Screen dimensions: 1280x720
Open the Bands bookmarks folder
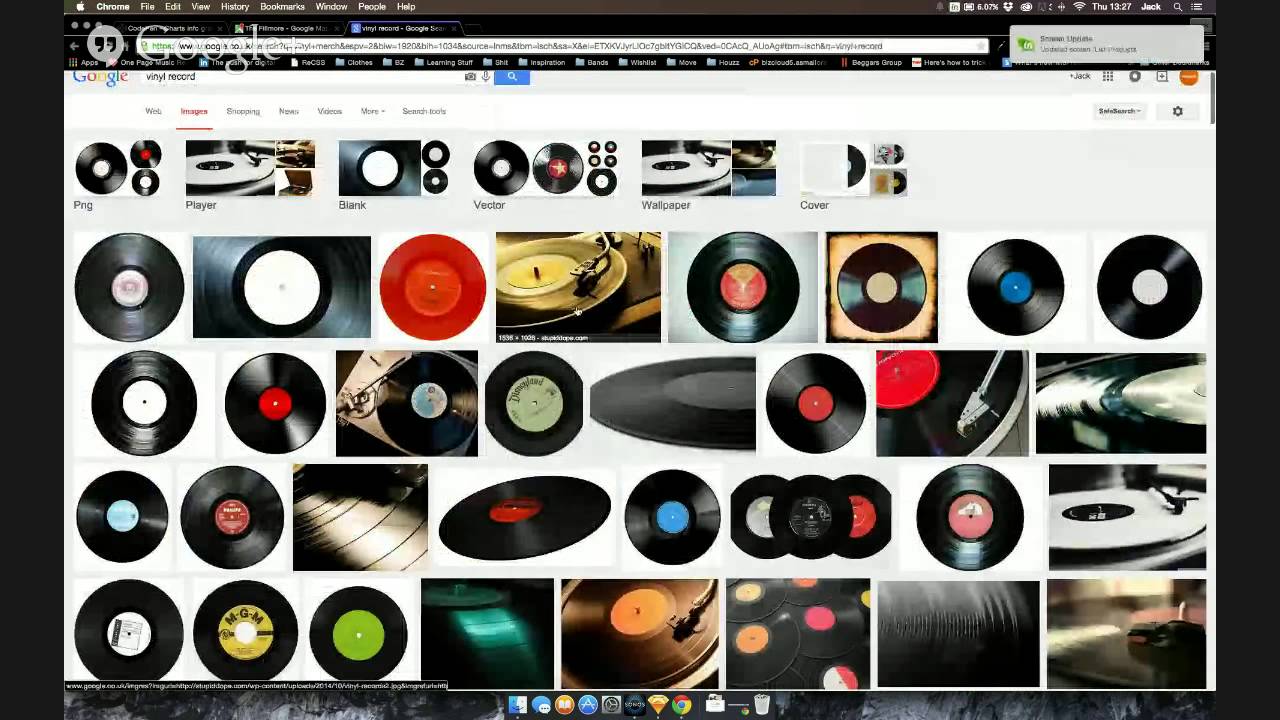click(x=592, y=62)
